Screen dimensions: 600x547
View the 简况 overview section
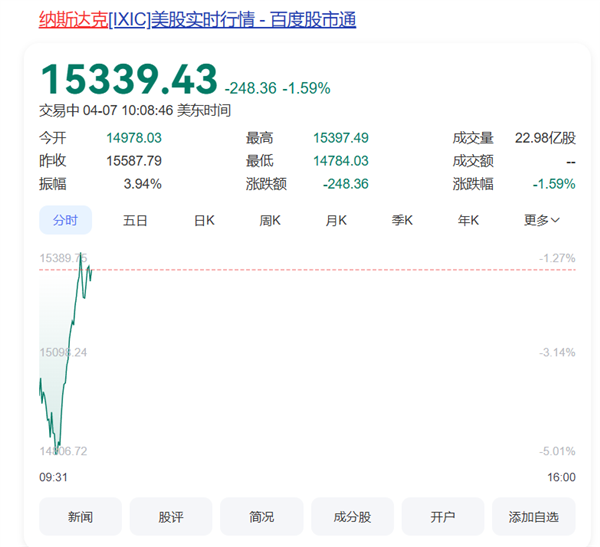[x=262, y=517]
